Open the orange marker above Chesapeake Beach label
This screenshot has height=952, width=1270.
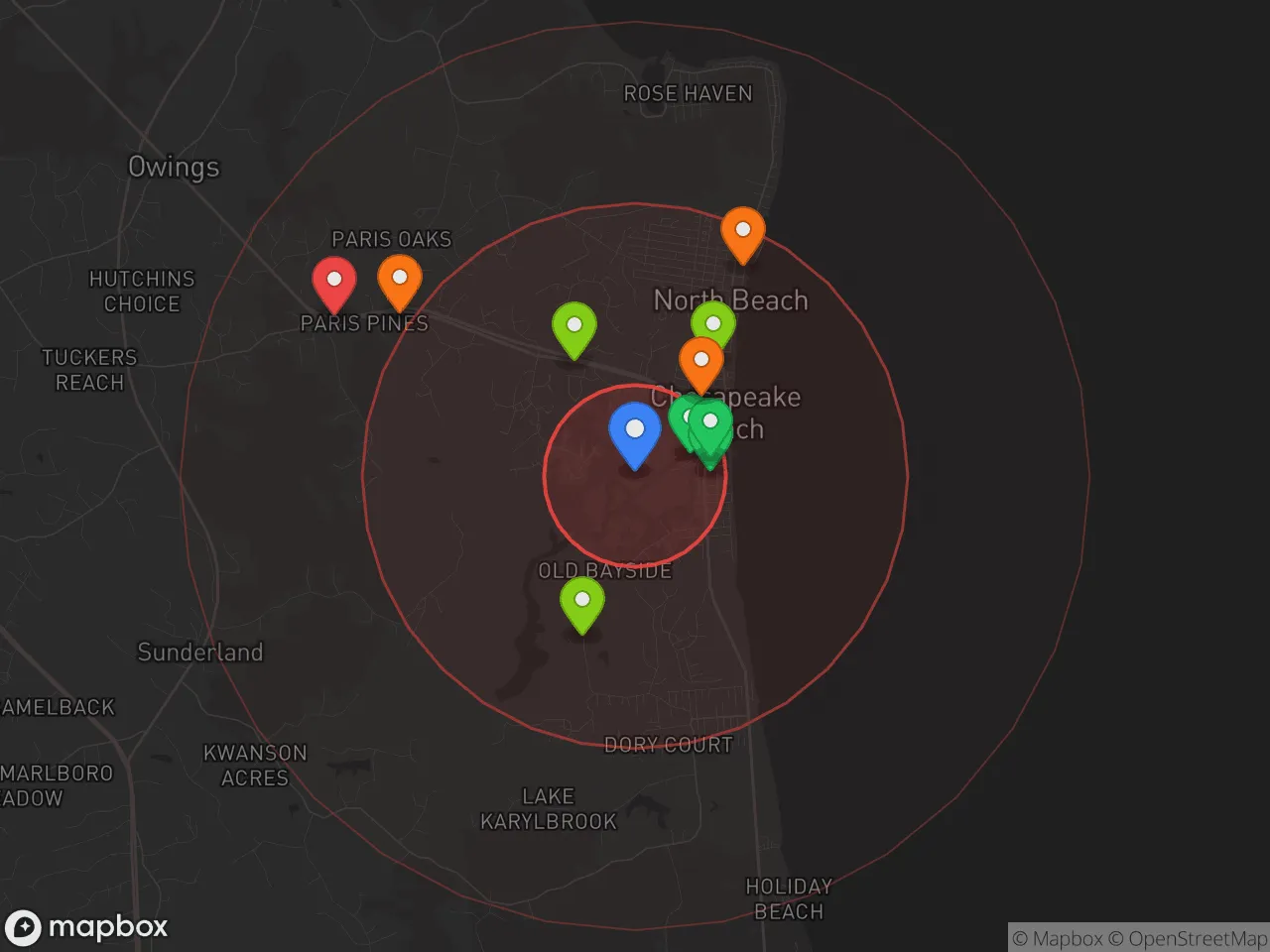[700, 362]
